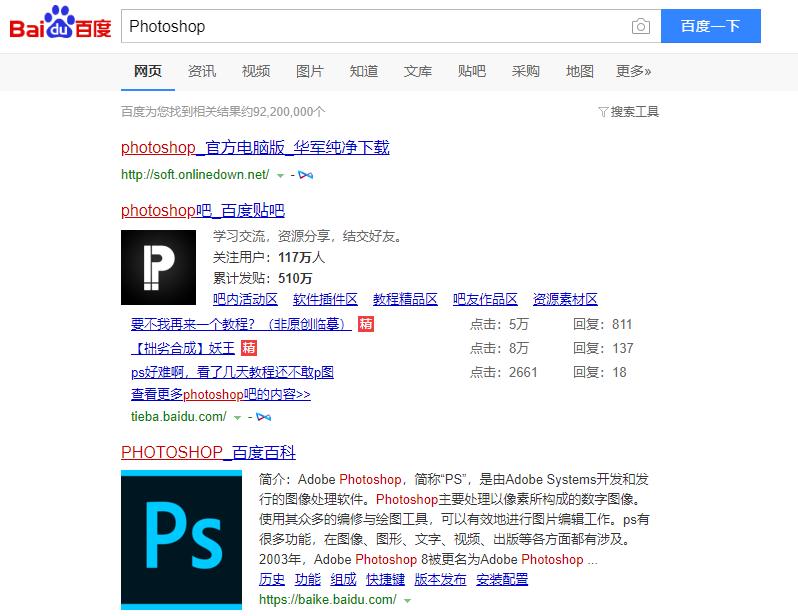The height and width of the screenshot is (616, 798).
Task: Click the Baidu snapshot icon after tieba.baidu.com
Action: [264, 416]
